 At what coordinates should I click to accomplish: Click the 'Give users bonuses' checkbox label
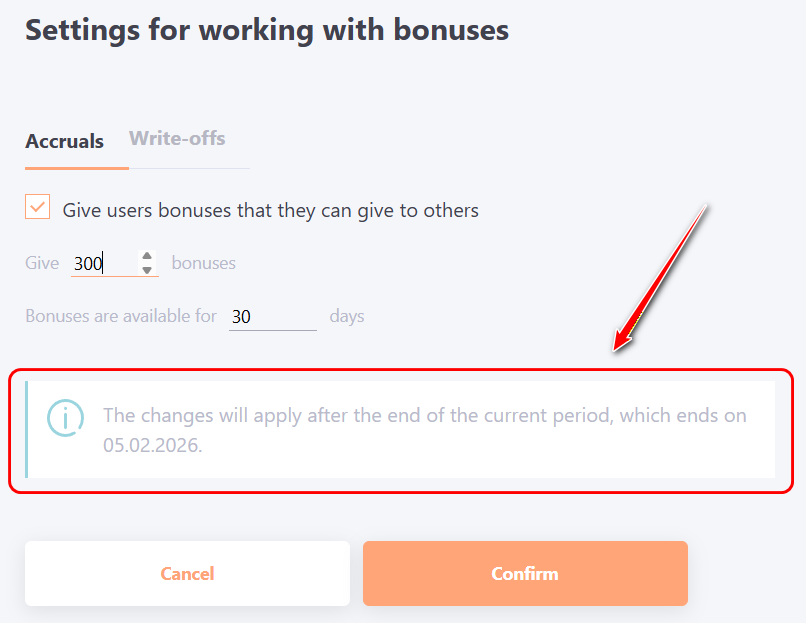[270, 210]
